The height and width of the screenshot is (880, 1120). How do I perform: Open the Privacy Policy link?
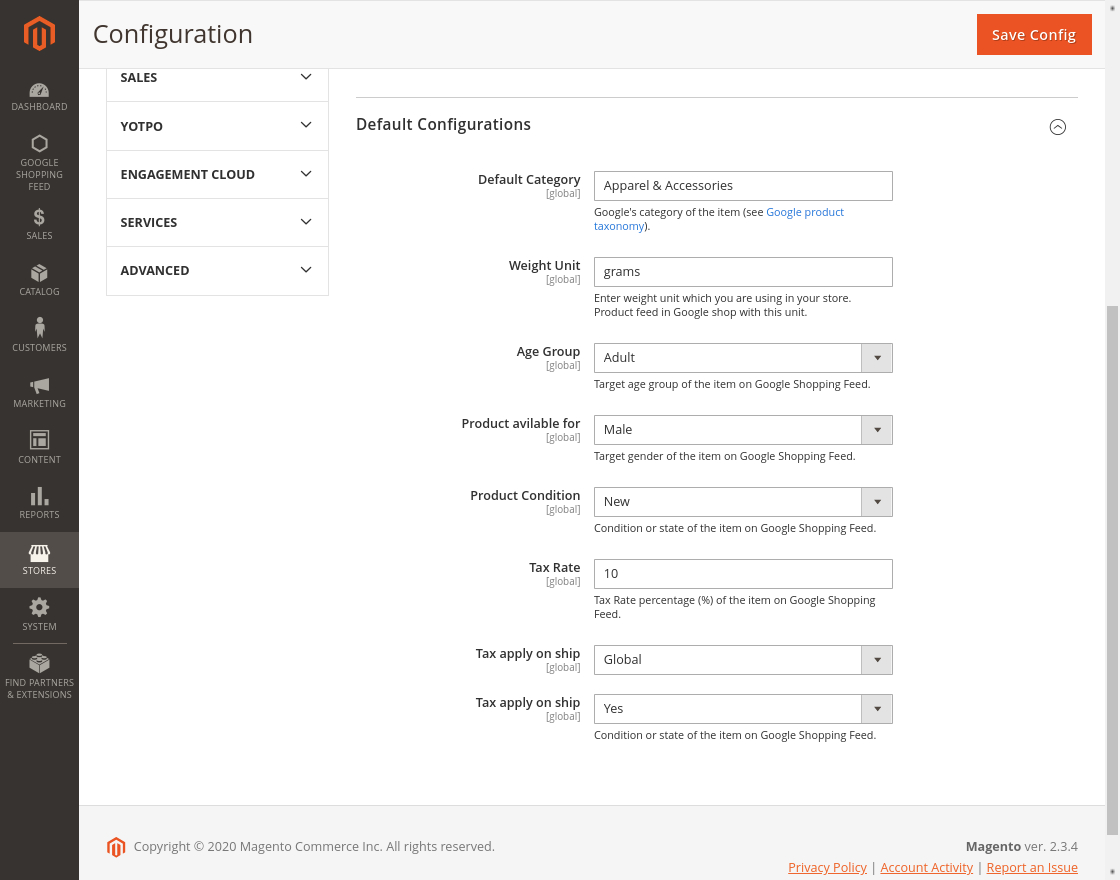[827, 867]
